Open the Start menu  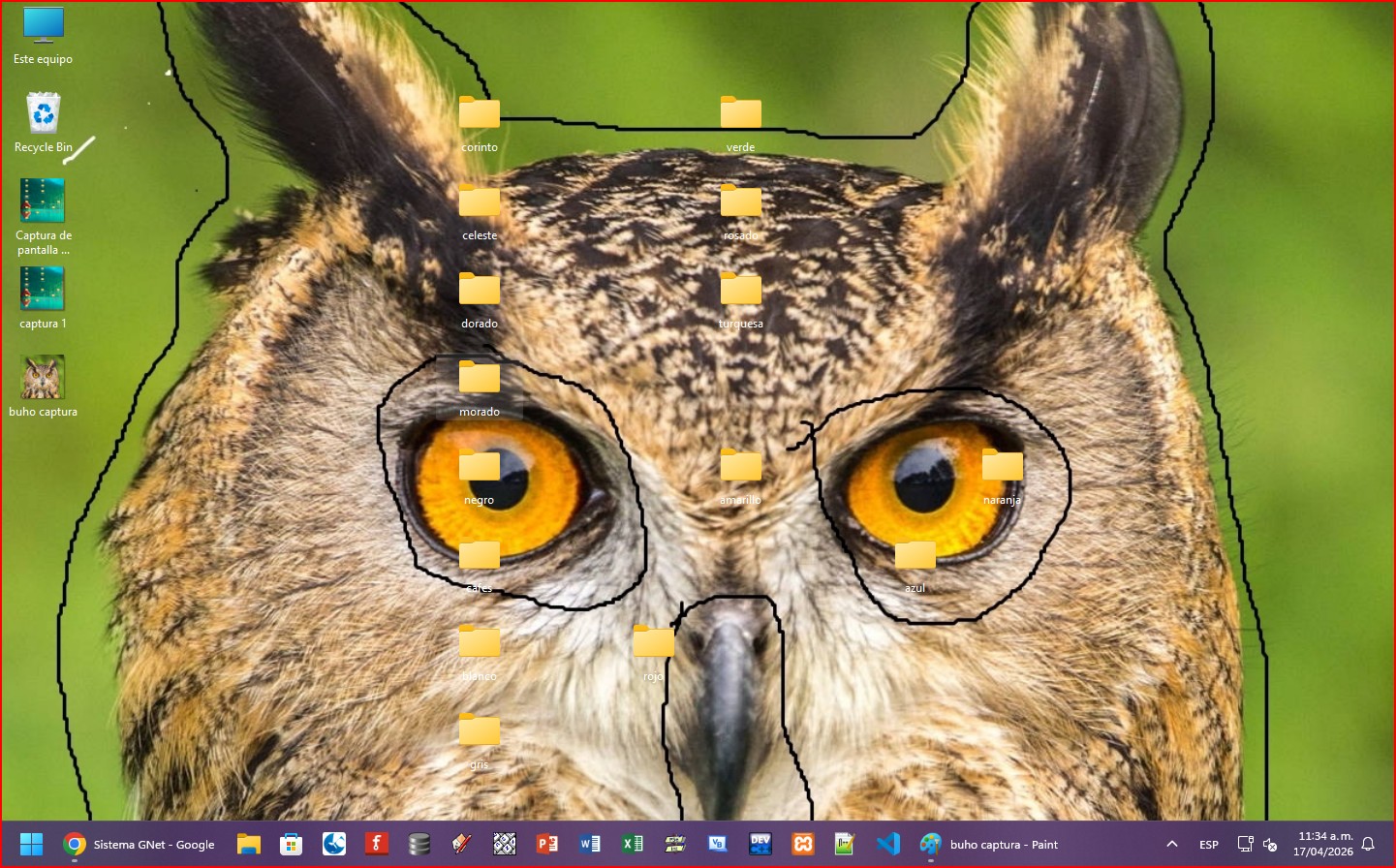coord(31,844)
